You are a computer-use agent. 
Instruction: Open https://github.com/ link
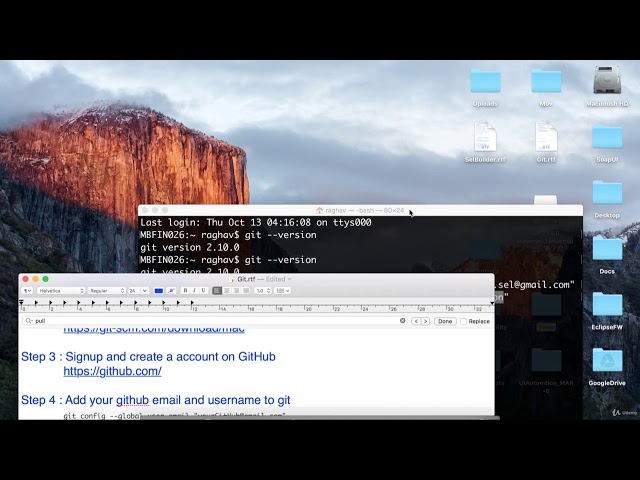click(112, 371)
